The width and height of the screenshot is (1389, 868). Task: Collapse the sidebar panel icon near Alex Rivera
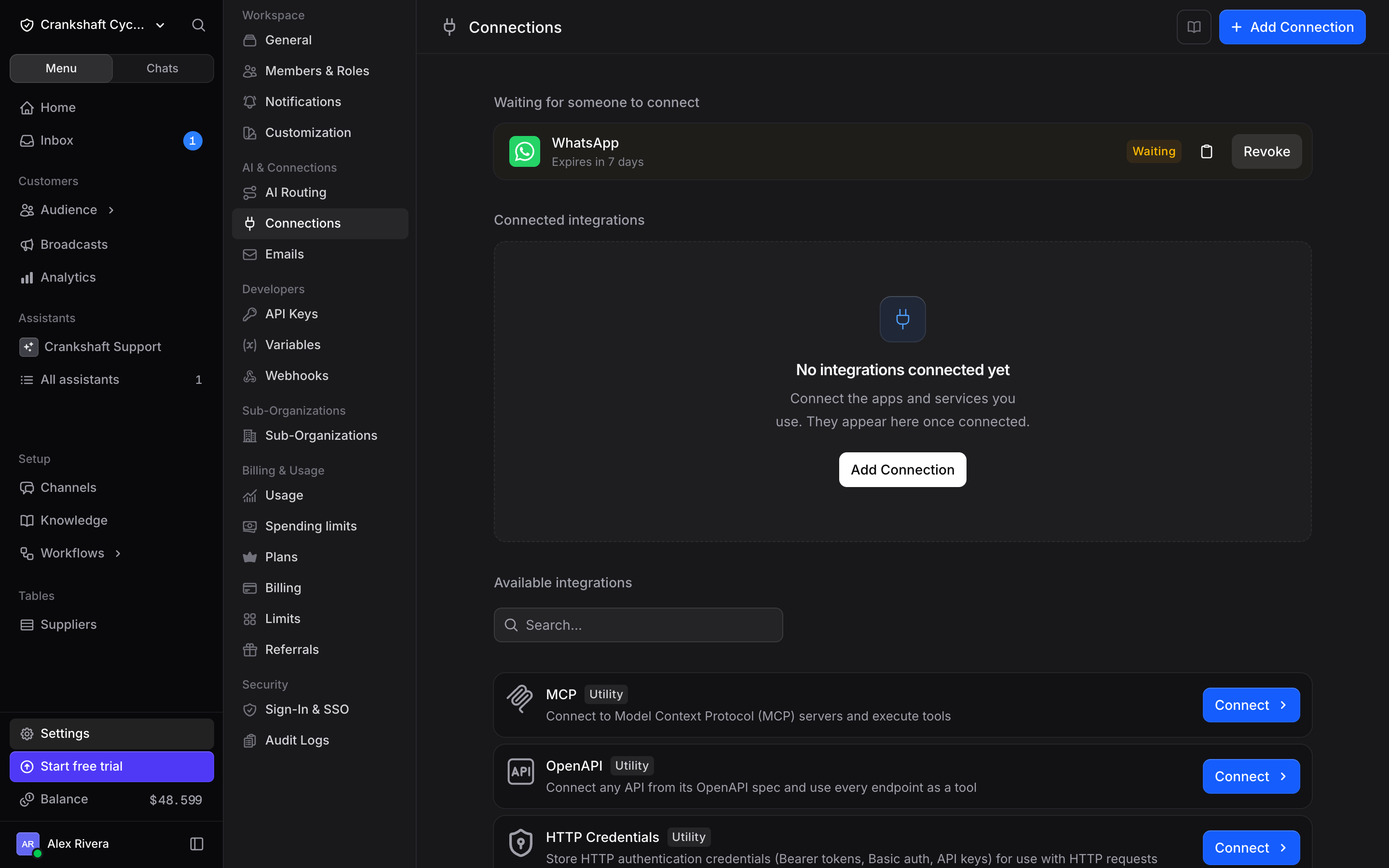(x=196, y=843)
